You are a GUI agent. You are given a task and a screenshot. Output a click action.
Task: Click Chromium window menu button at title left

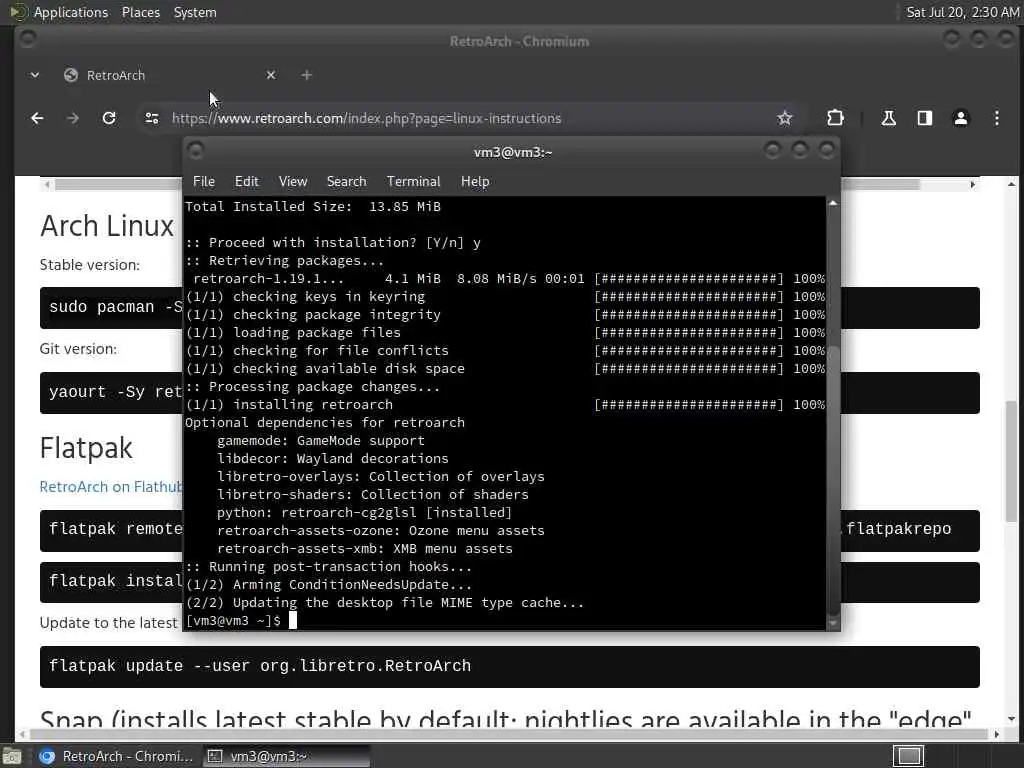(x=27, y=39)
